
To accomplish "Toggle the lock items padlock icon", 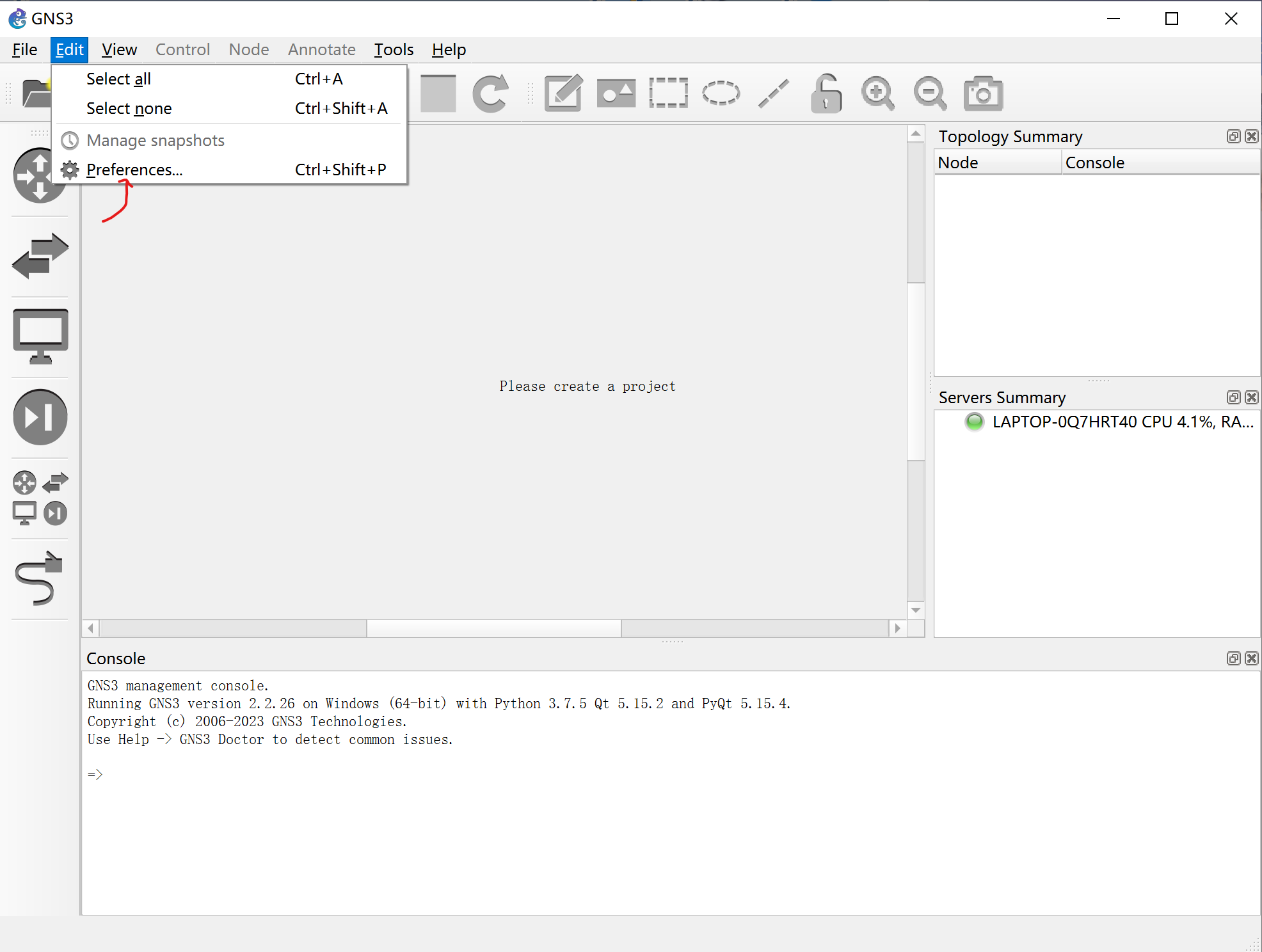I will pyautogui.click(x=826, y=93).
